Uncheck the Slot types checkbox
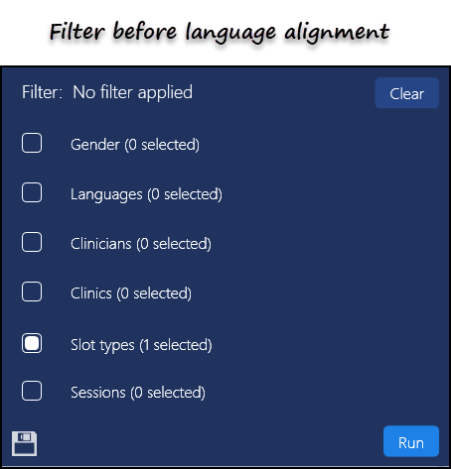Image resolution: width=451 pixels, height=469 pixels. (32, 343)
